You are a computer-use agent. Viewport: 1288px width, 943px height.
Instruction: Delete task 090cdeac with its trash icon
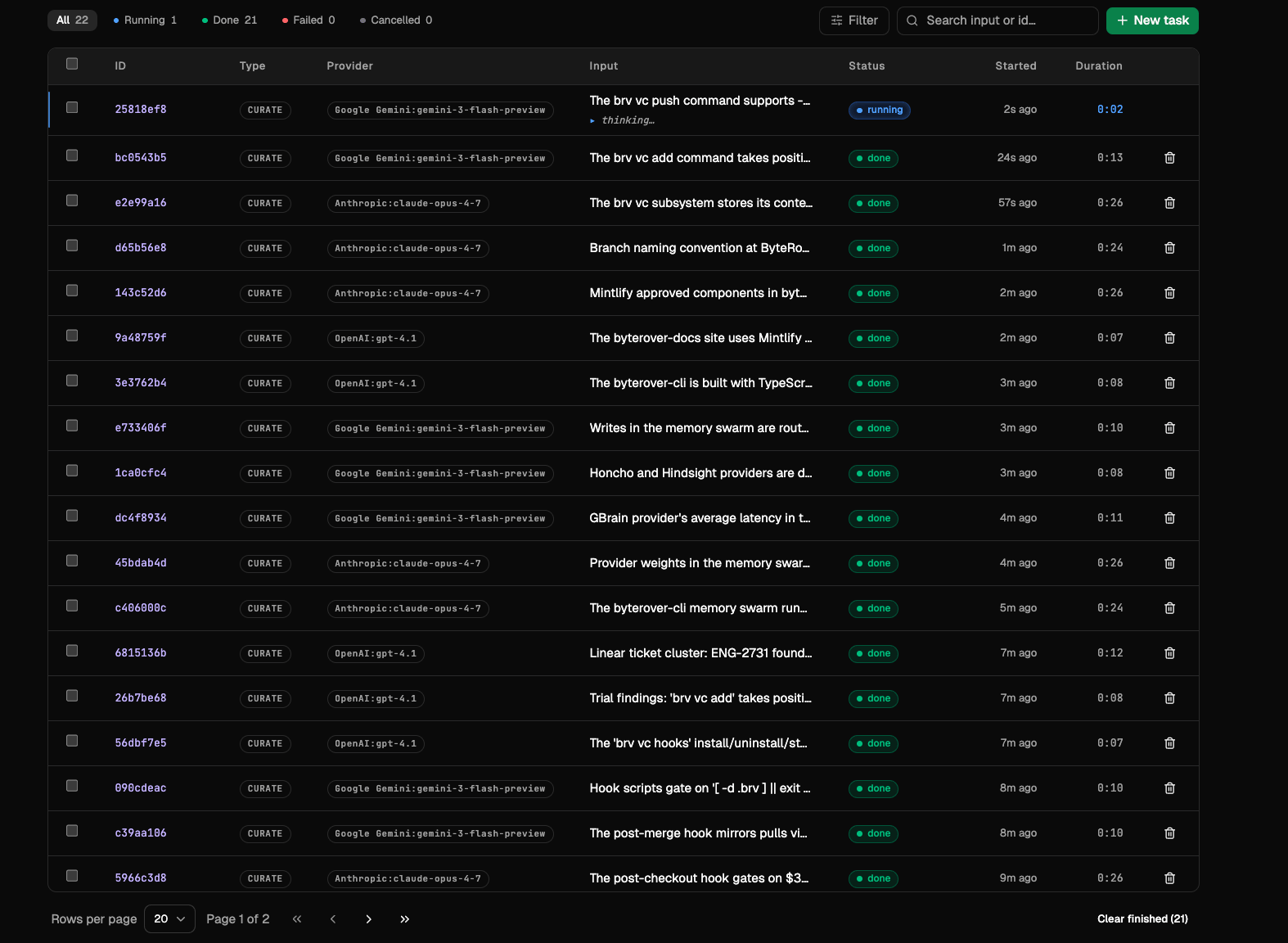[x=1169, y=788]
